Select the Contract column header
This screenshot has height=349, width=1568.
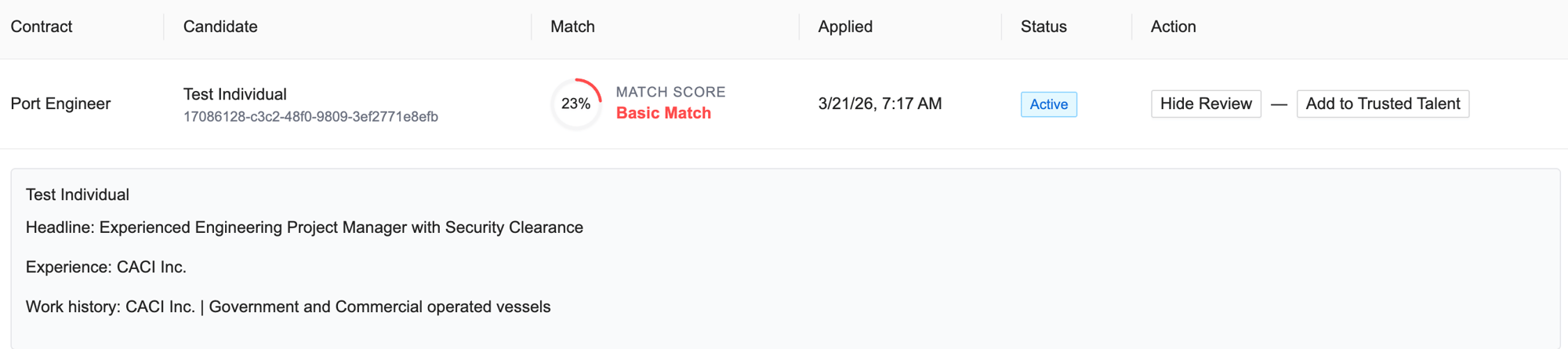point(42,27)
